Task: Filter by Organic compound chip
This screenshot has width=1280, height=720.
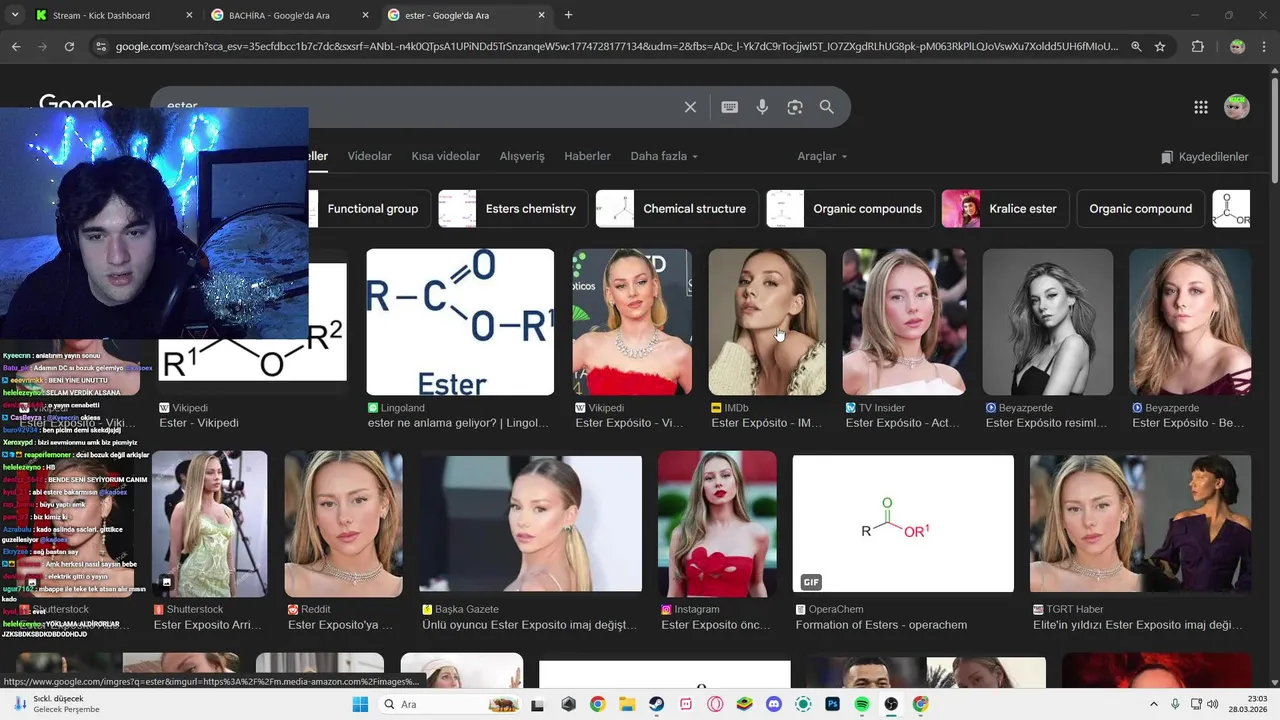Action: click(1140, 209)
